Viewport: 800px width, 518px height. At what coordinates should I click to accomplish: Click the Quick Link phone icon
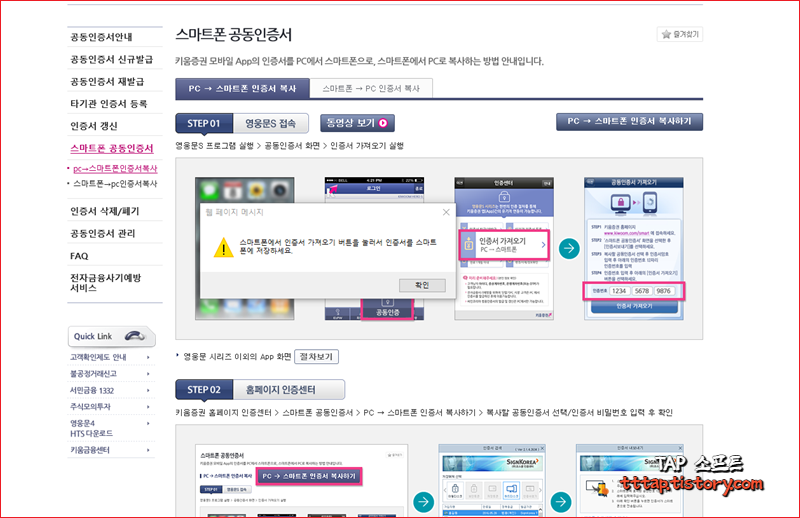coord(135,336)
